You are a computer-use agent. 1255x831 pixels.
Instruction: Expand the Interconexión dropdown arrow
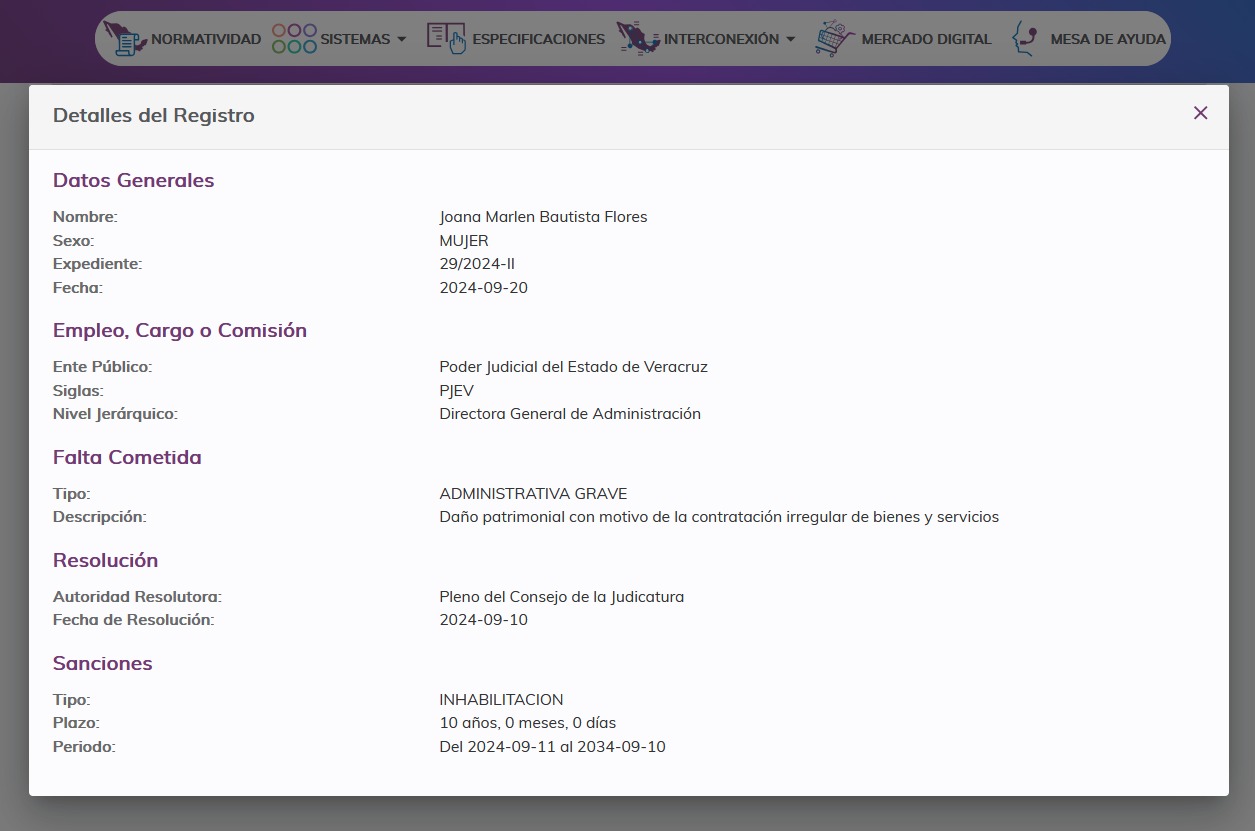click(791, 39)
